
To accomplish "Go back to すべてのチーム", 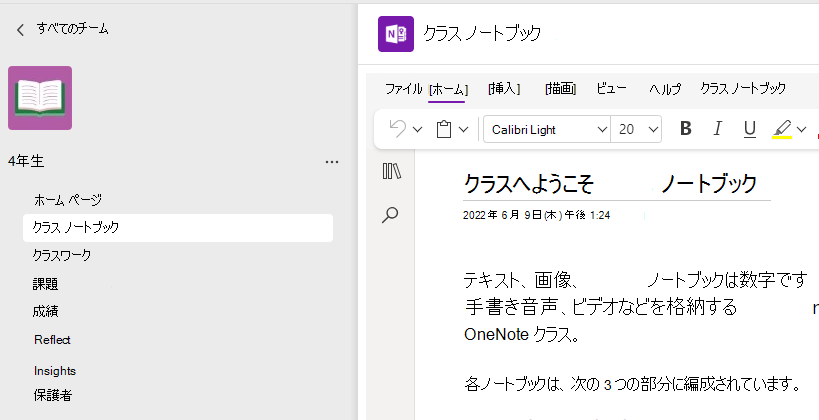I will click(63, 29).
